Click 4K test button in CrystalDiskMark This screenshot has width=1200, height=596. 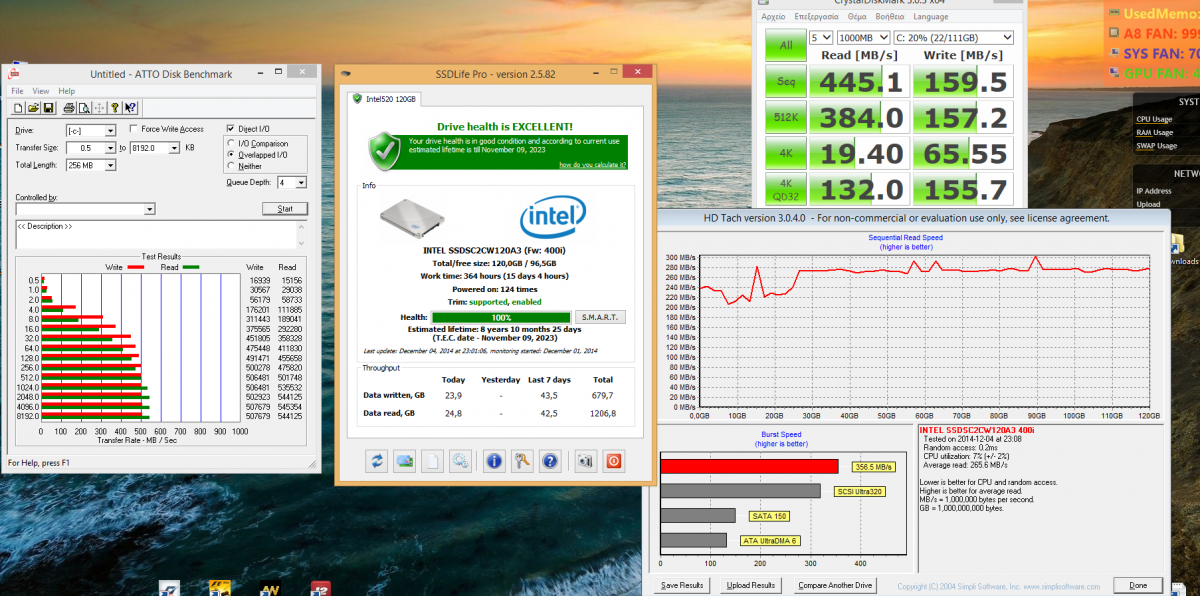tap(785, 154)
